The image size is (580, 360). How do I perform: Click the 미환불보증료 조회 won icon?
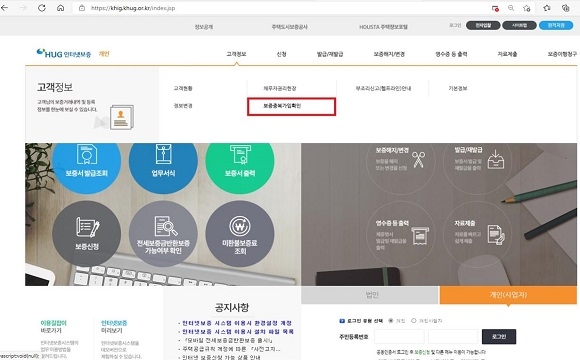(x=240, y=234)
